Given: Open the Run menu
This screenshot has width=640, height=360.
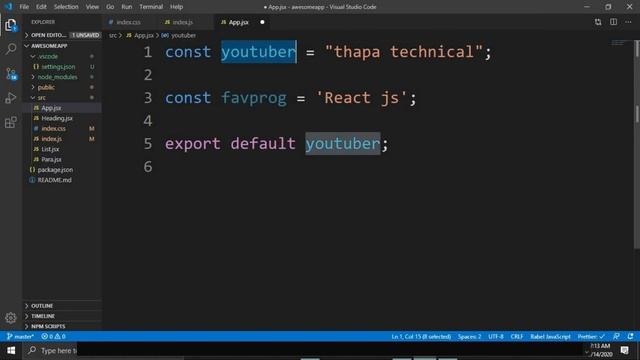Looking at the screenshot, I should (x=127, y=7).
